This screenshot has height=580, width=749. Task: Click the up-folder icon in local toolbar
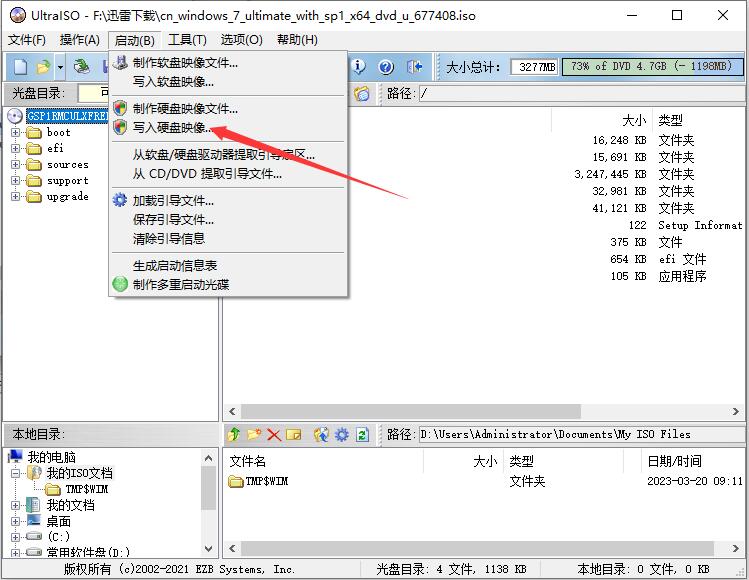click(x=234, y=434)
